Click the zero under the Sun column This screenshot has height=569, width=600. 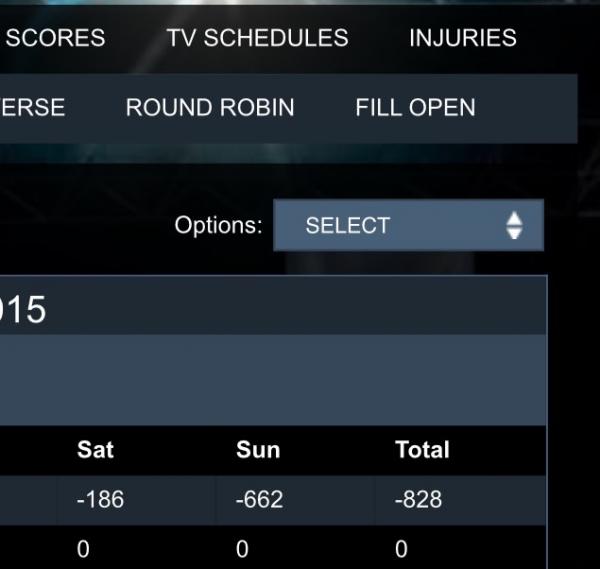pyautogui.click(x=242, y=549)
